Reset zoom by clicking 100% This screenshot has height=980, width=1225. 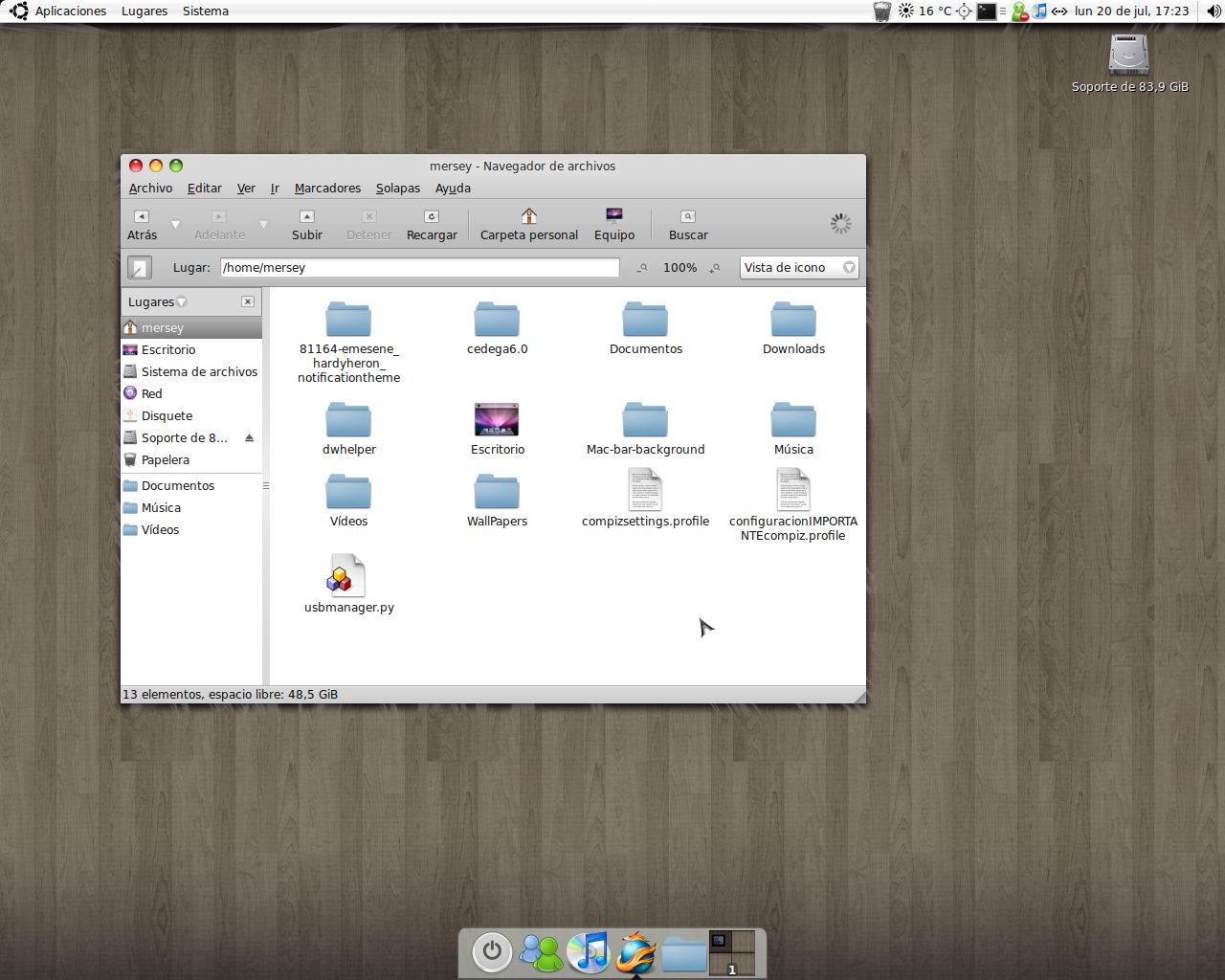coord(679,268)
